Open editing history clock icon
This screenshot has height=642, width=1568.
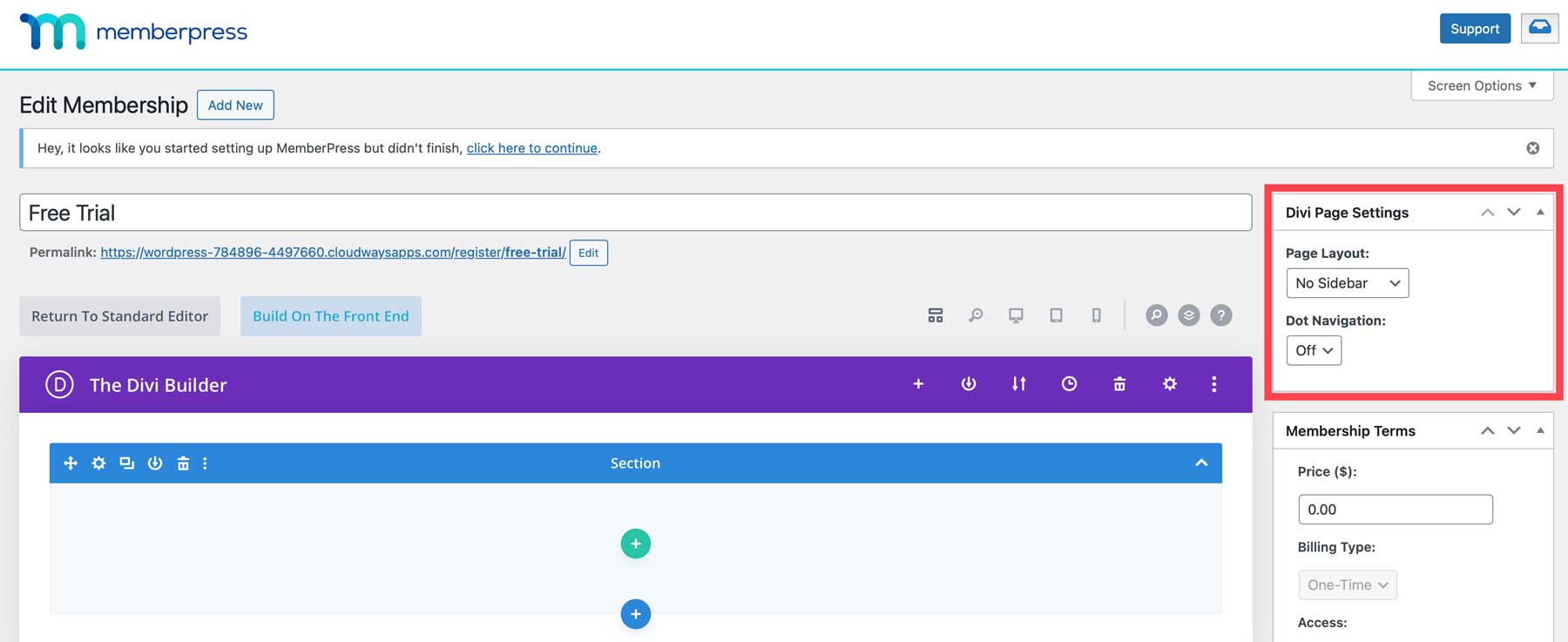[x=1069, y=384]
